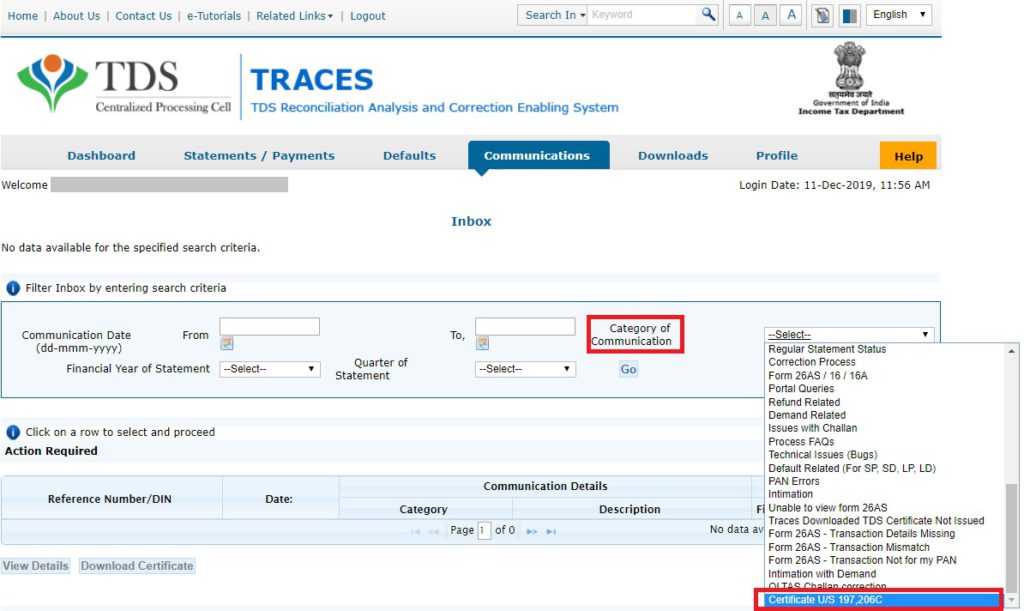The width and height of the screenshot is (1024, 611).
Task: Switch to the Downloads tab
Action: pyautogui.click(x=672, y=156)
